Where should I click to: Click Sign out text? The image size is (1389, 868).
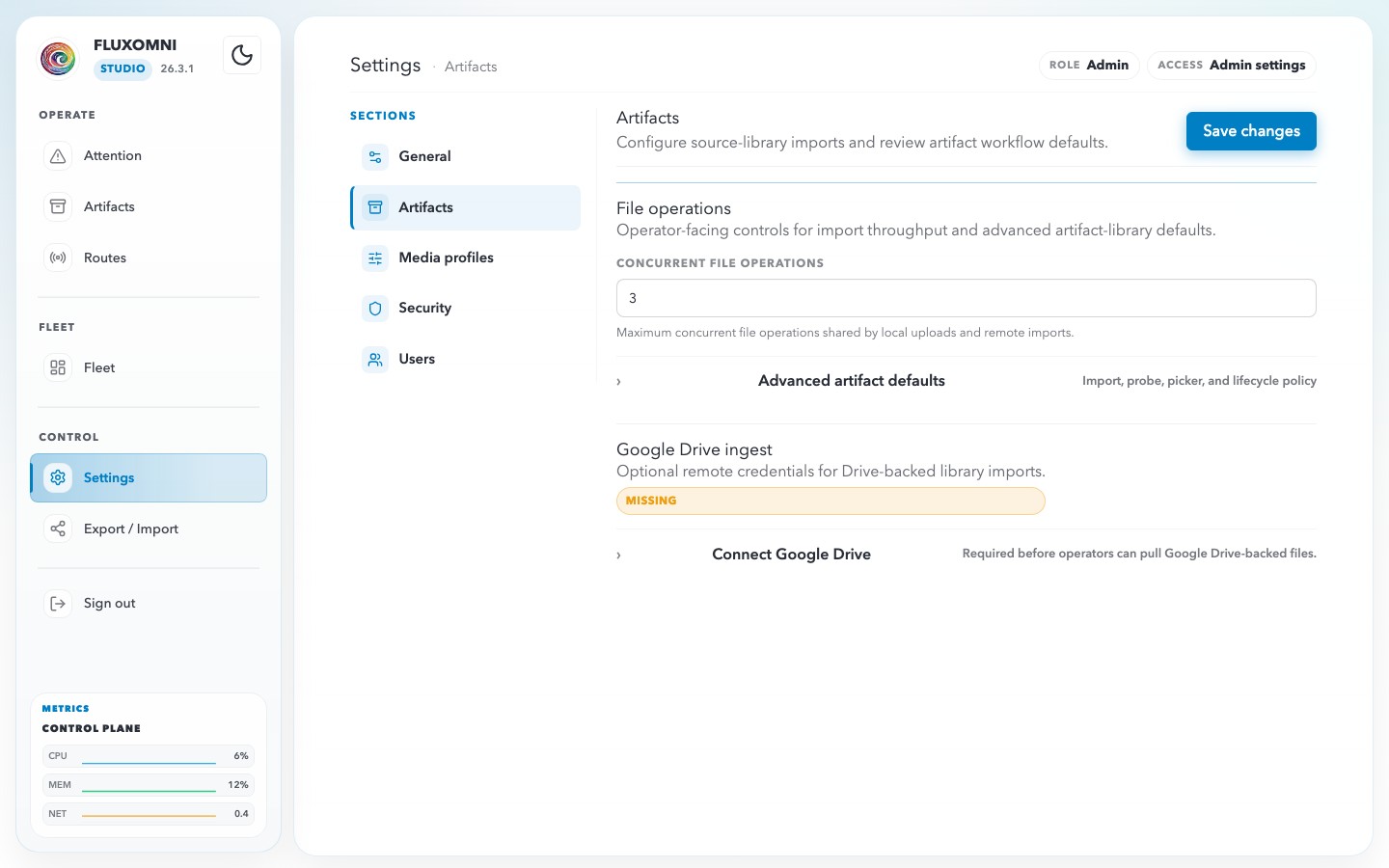[x=110, y=604]
